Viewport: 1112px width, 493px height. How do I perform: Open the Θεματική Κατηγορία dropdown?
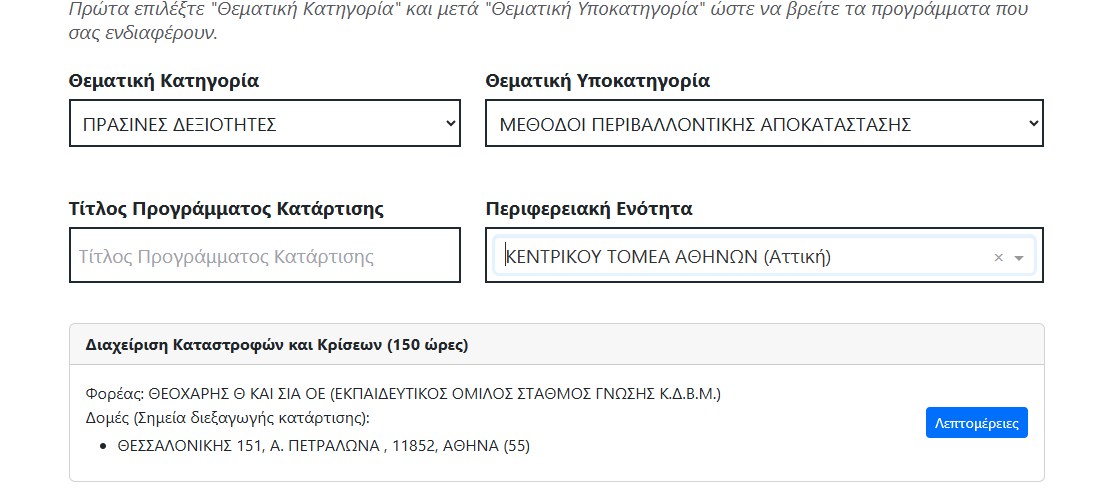(265, 123)
